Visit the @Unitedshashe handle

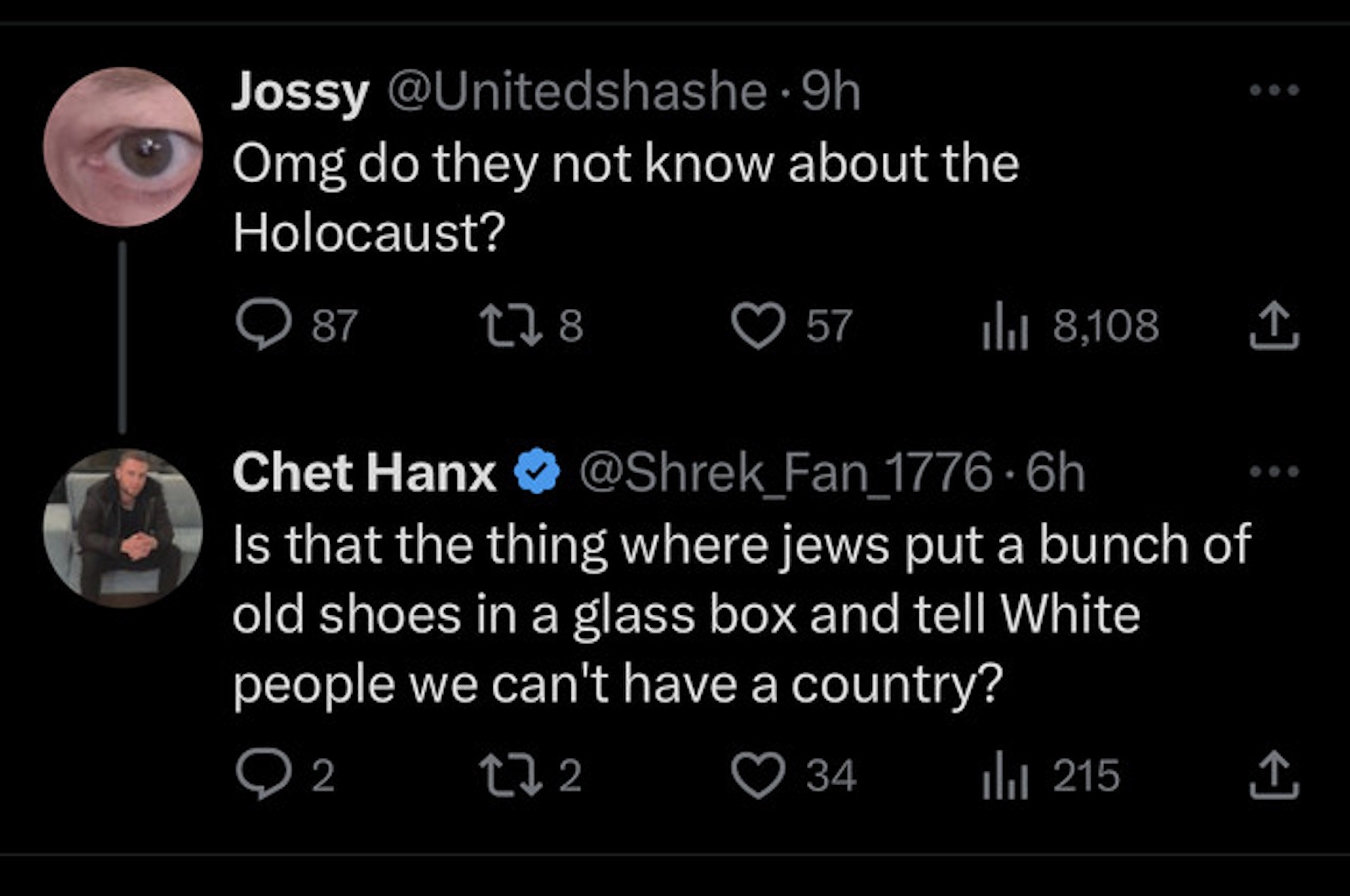tap(576, 91)
